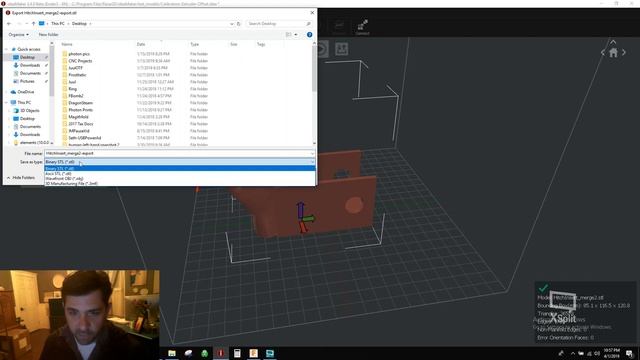
Task: Select the 2017 Tax Docs folder
Action: click(x=81, y=124)
